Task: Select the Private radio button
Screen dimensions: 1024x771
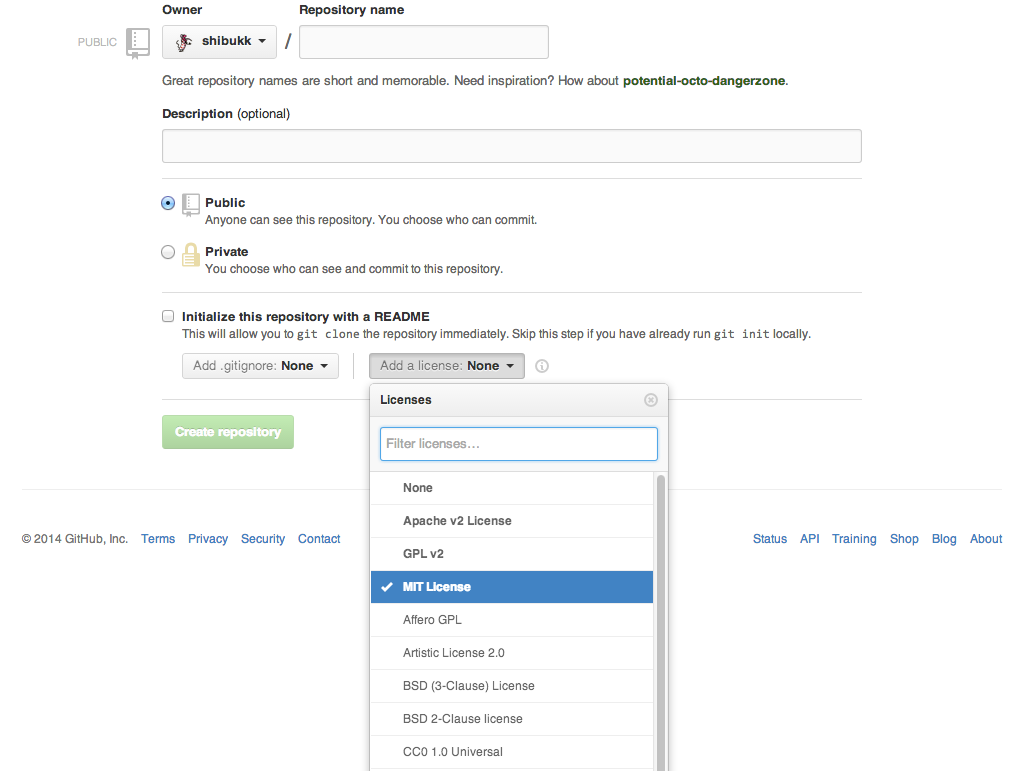Action: pyautogui.click(x=168, y=252)
